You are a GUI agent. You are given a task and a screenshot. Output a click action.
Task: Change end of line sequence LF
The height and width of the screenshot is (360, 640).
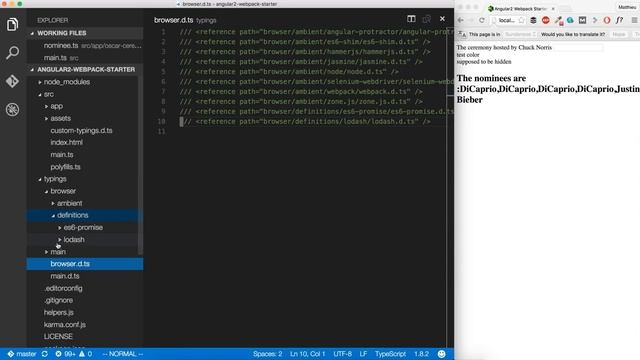coord(363,354)
